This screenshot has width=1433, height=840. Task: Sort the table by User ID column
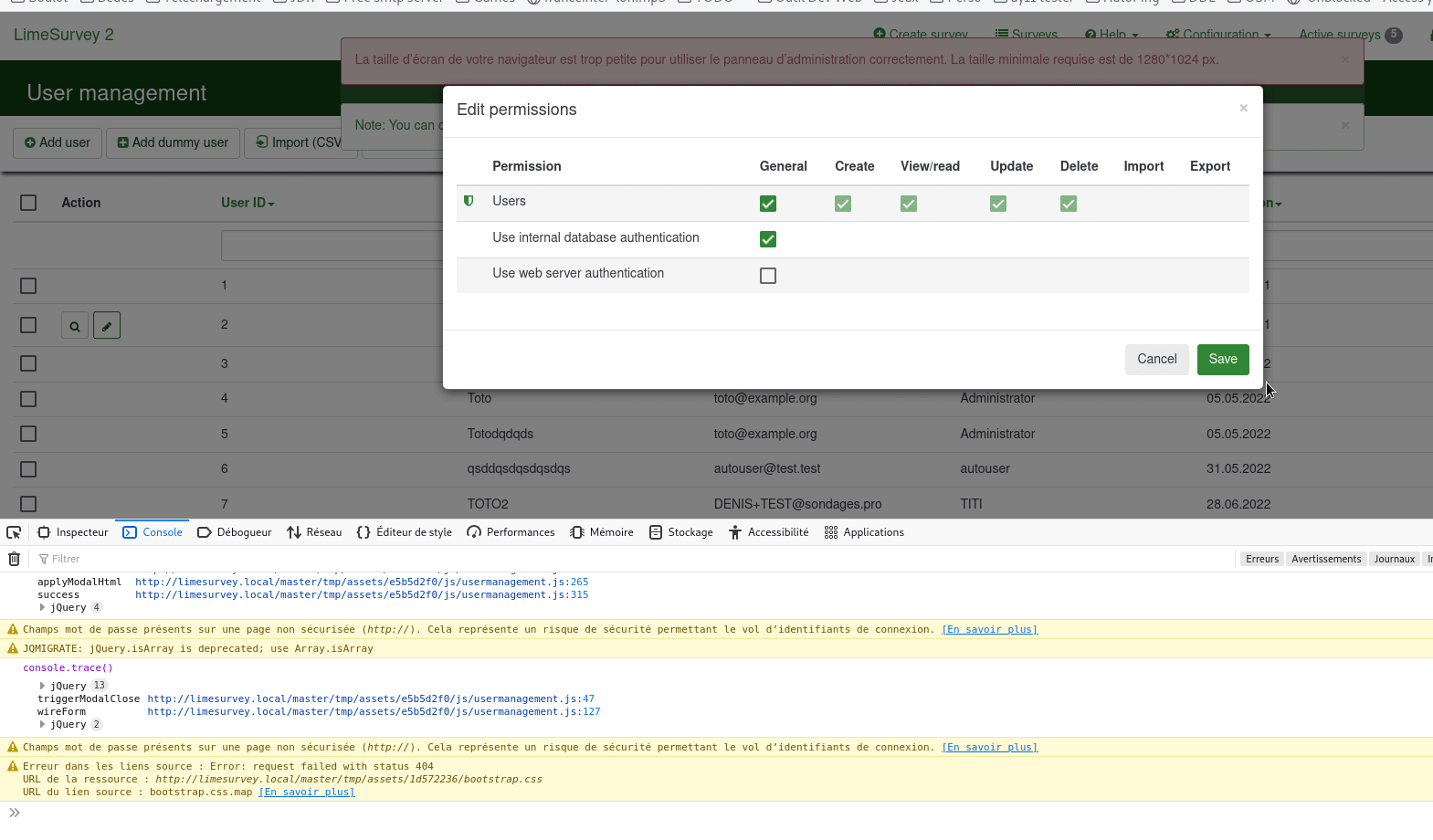click(247, 203)
